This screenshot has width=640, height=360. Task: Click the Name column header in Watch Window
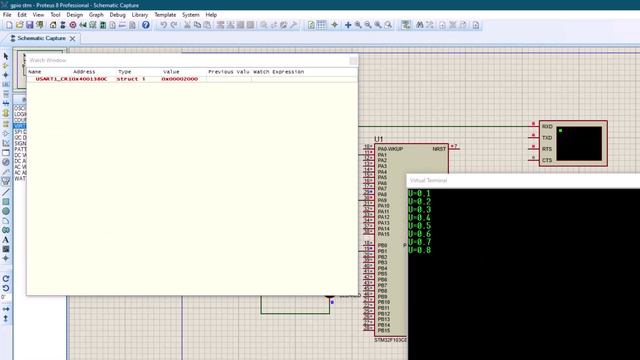[x=35, y=71]
